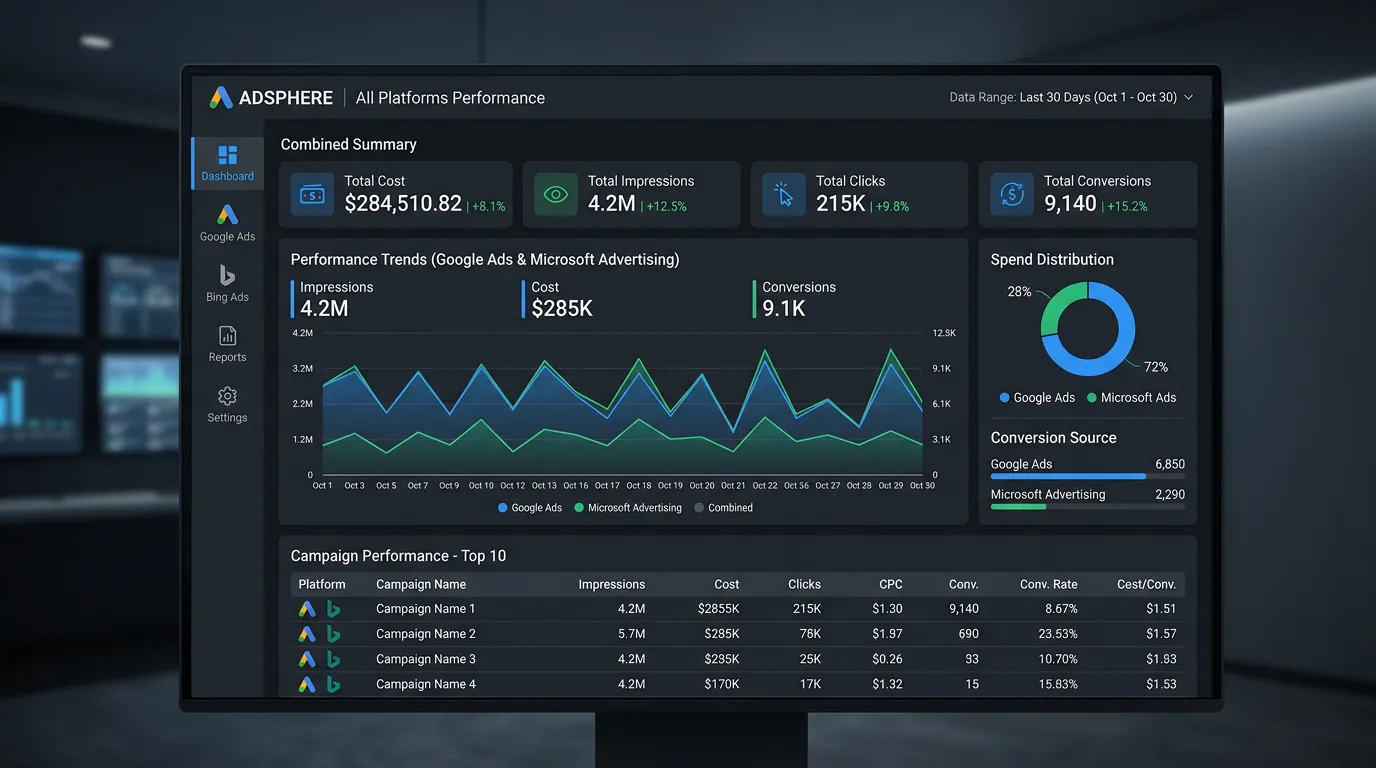Toggle Microsoft Ads in Spend Distribution legend

1131,398
